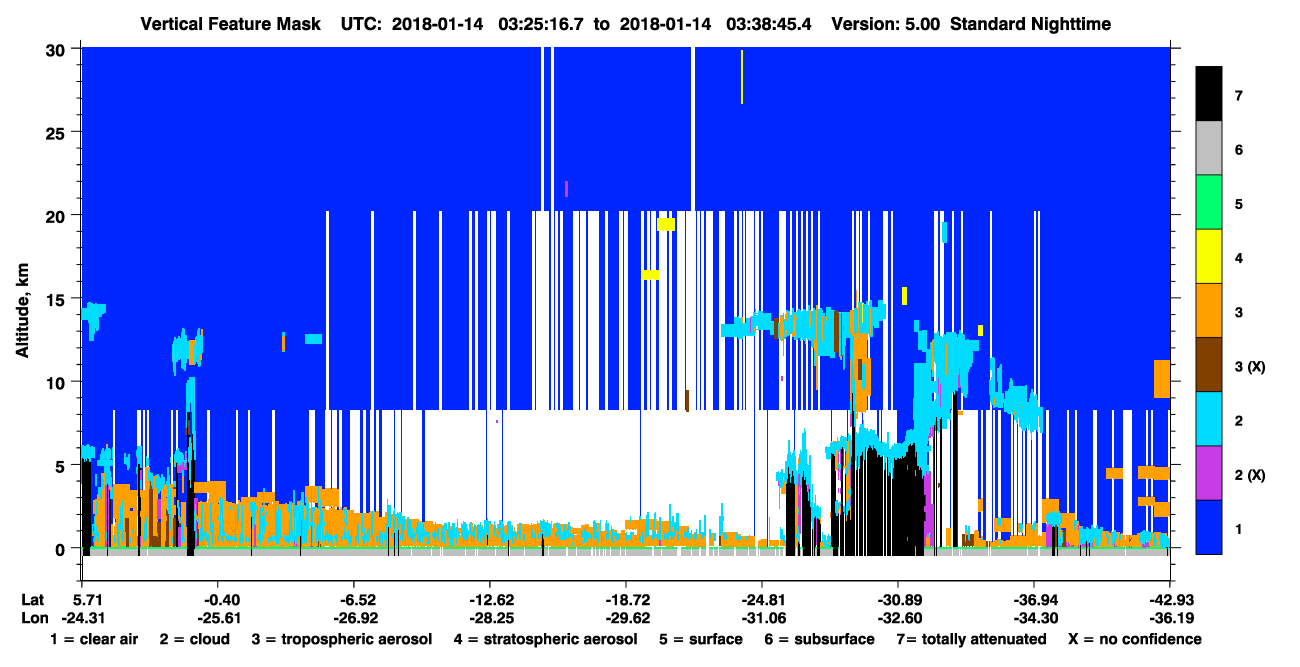This screenshot has width=1300, height=667.
Task: Click the latitude value '-42.93'
Action: click(x=1169, y=600)
